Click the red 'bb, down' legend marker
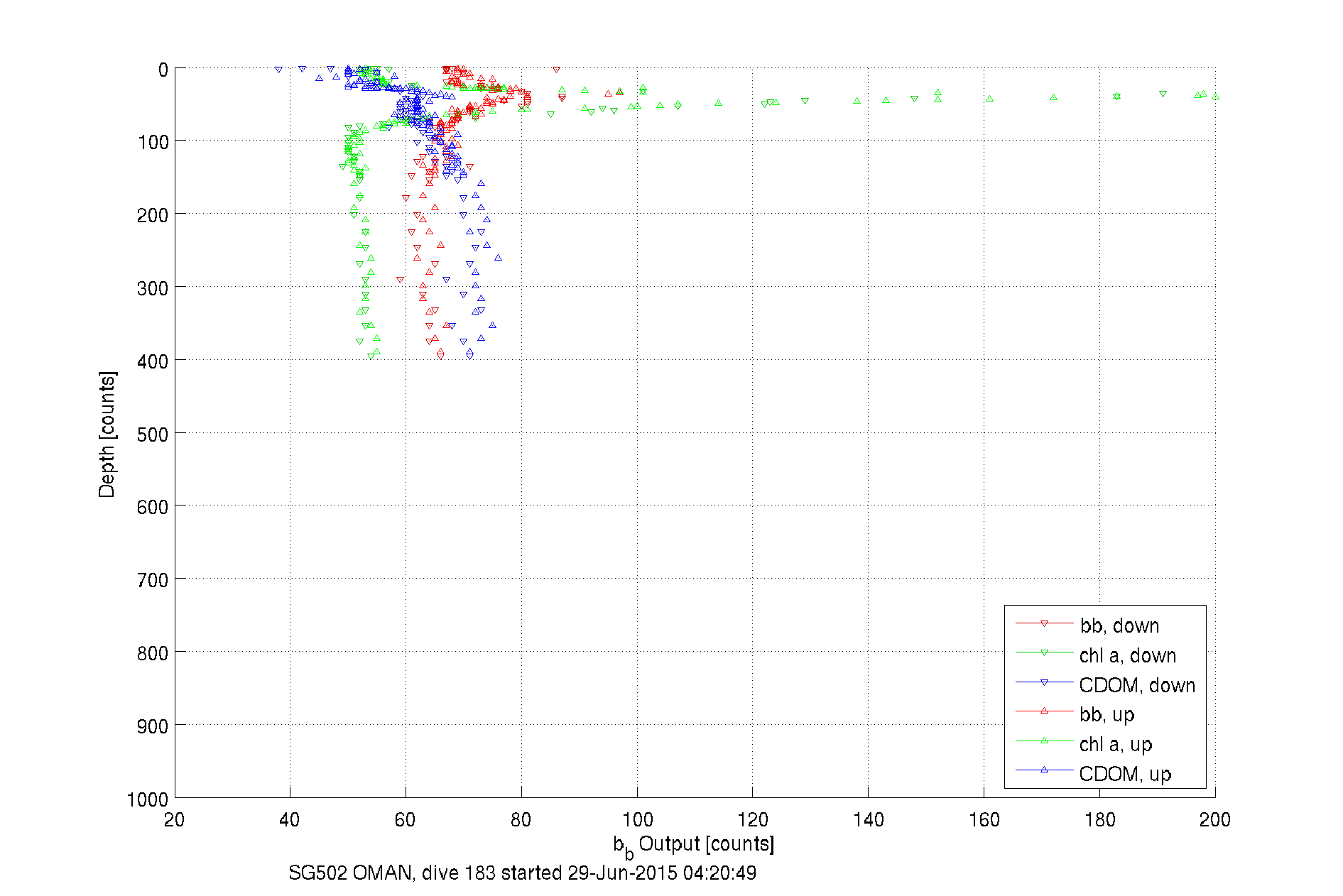Screen dimensions: 1343x896 pos(1044,624)
